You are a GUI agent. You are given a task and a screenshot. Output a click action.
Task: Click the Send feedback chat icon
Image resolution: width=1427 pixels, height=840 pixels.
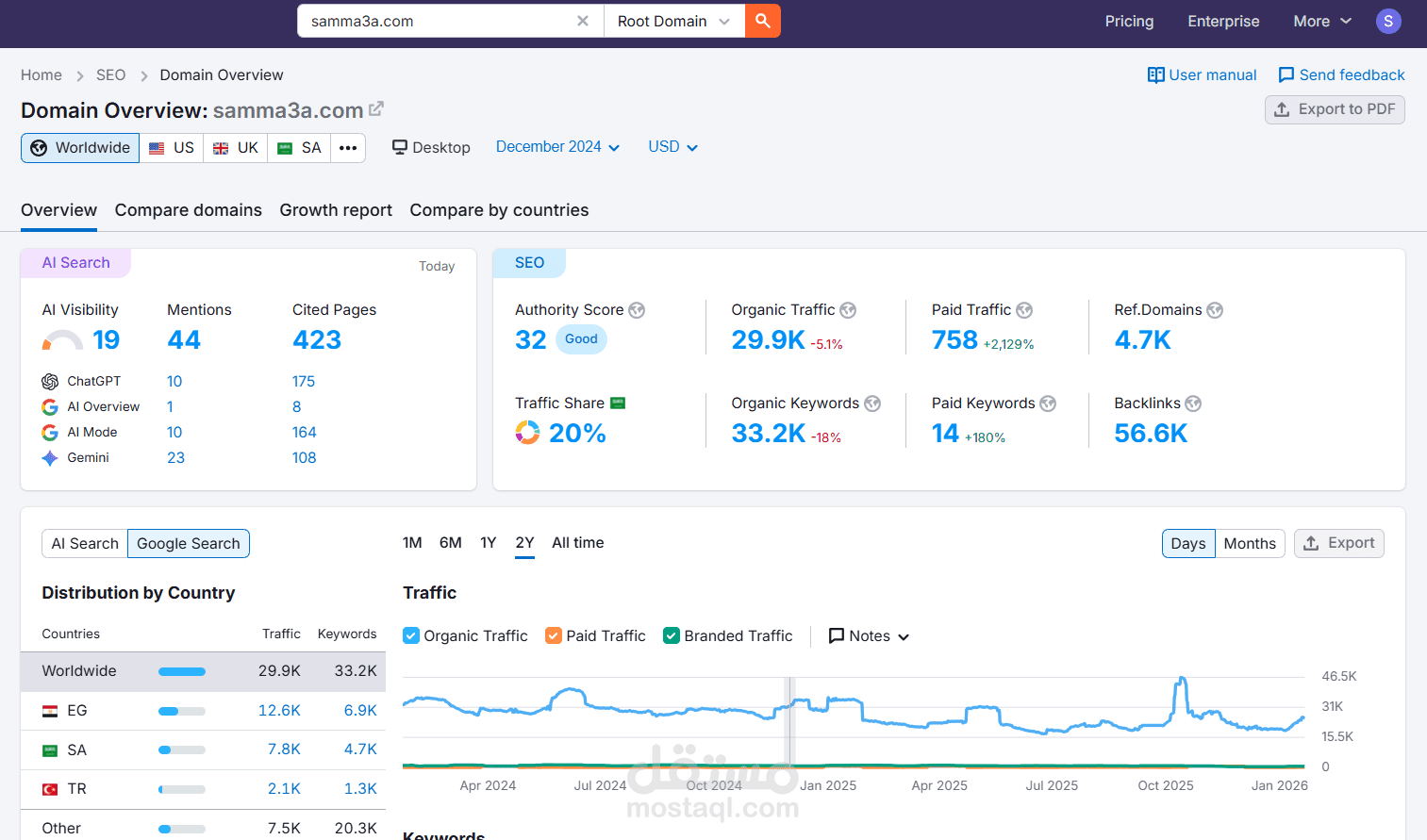[1286, 74]
